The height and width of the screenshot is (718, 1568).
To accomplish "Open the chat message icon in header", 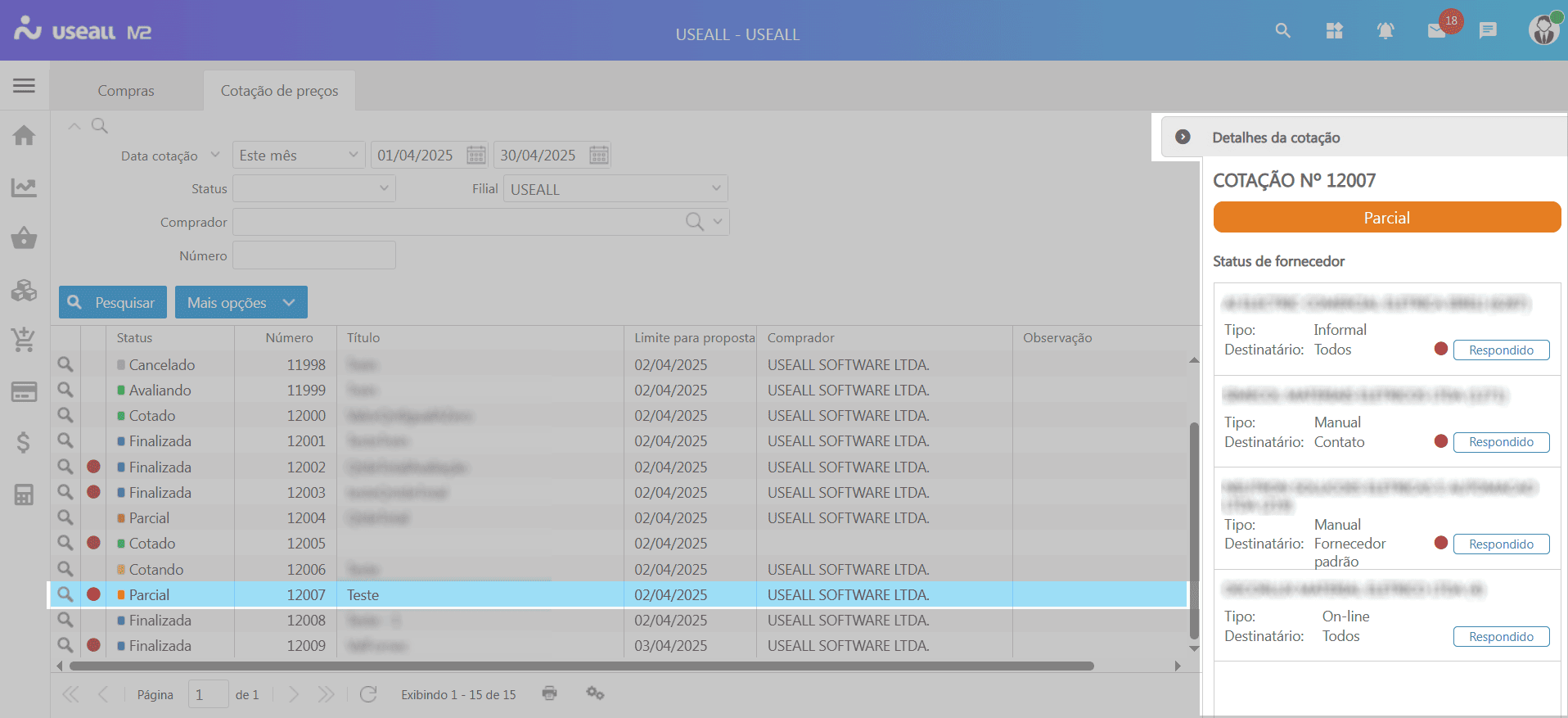I will point(1488,31).
